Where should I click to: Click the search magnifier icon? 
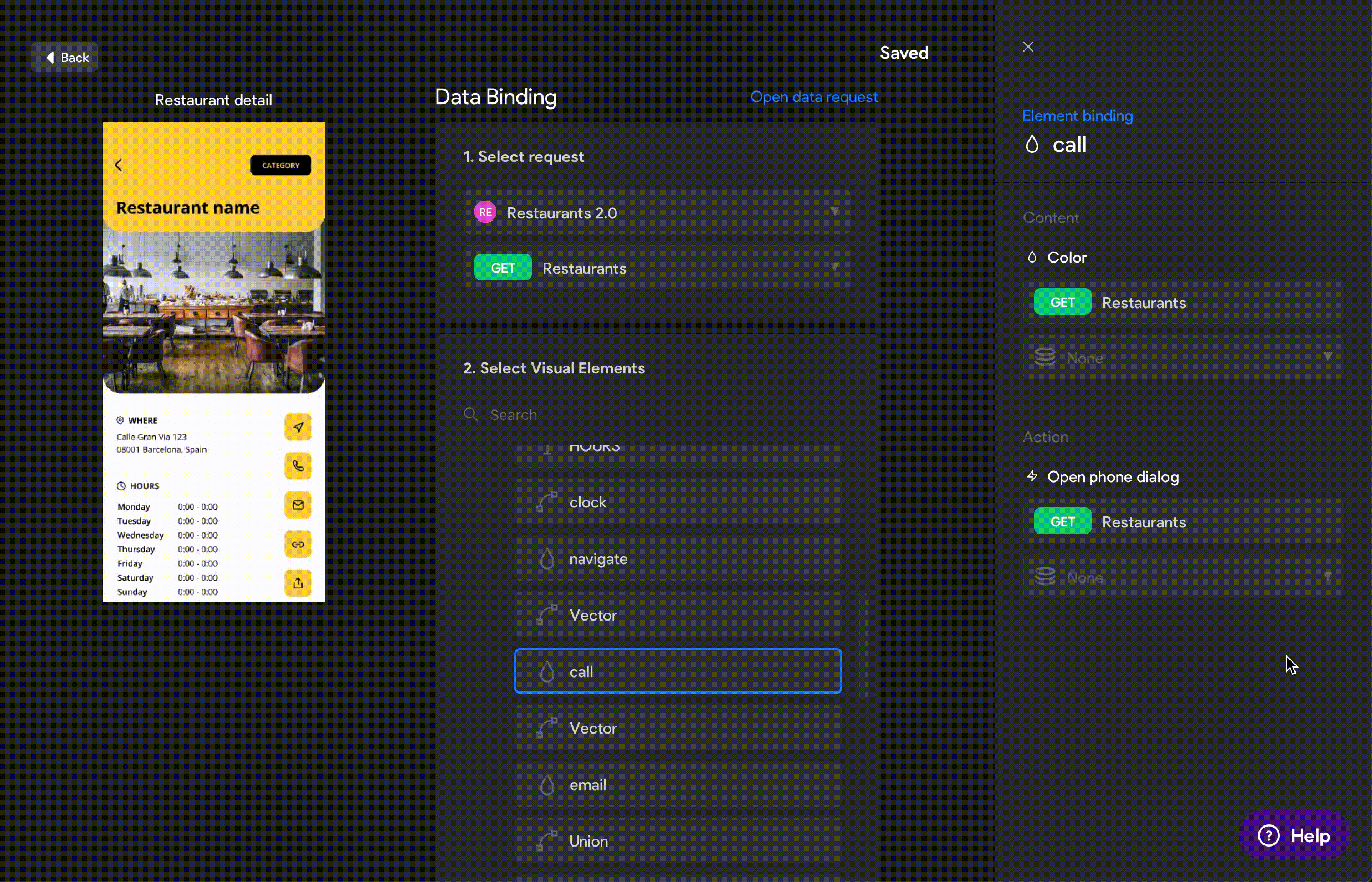point(471,414)
